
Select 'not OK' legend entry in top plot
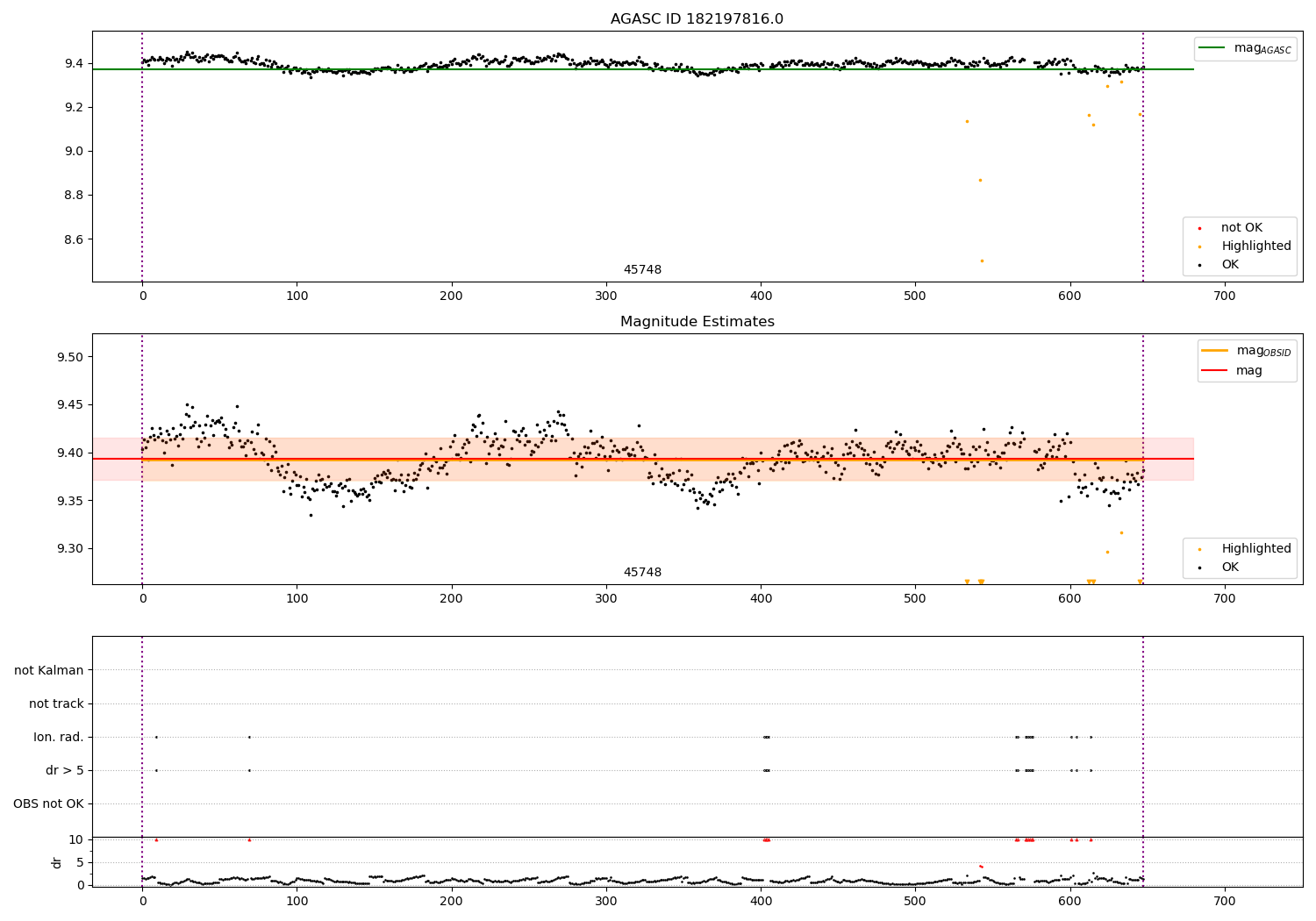(x=1241, y=228)
